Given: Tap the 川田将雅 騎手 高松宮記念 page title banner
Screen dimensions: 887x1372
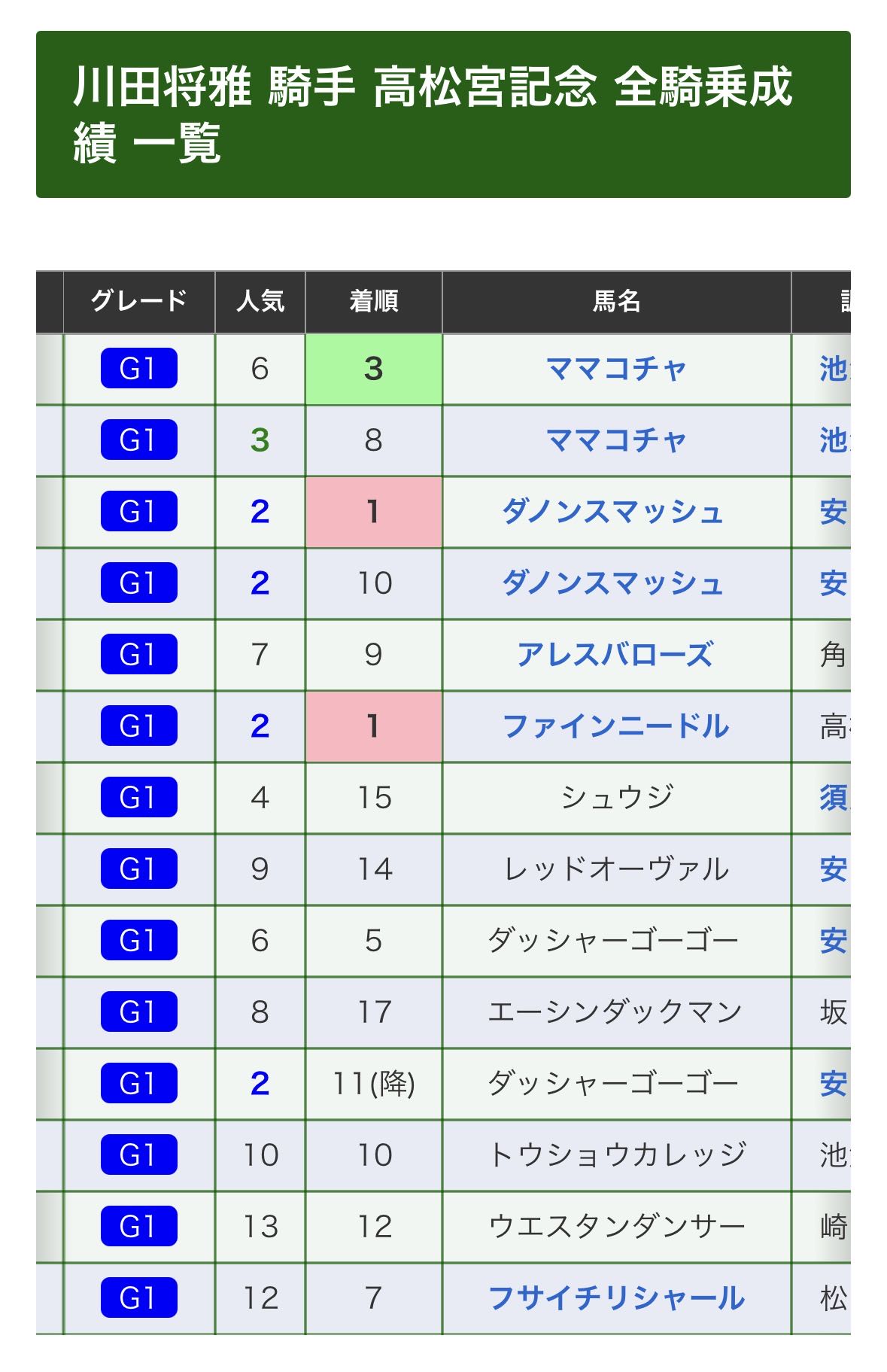Looking at the screenshot, I should coord(443,114).
